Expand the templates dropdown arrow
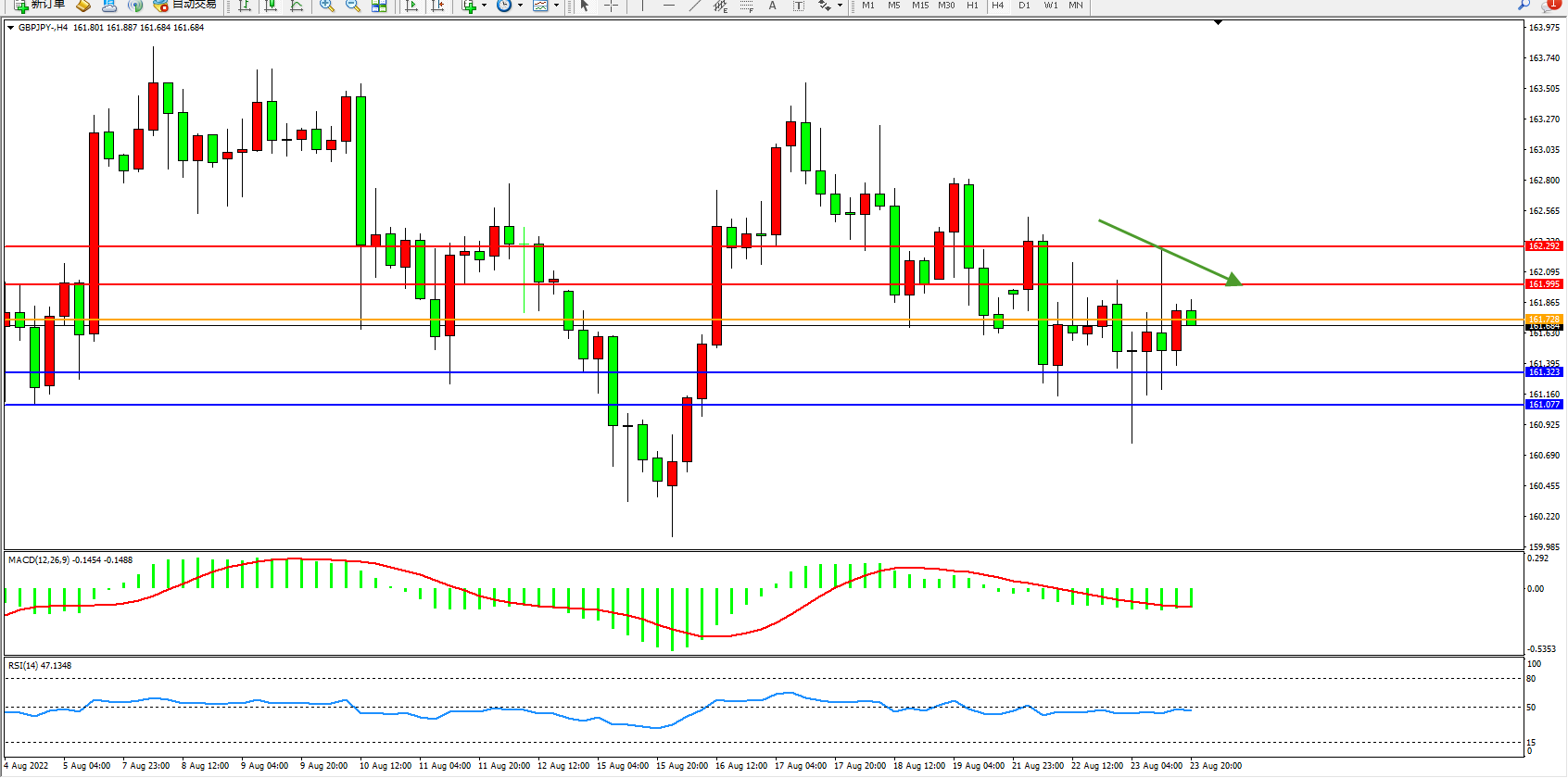The height and width of the screenshot is (778, 1568). (556, 6)
